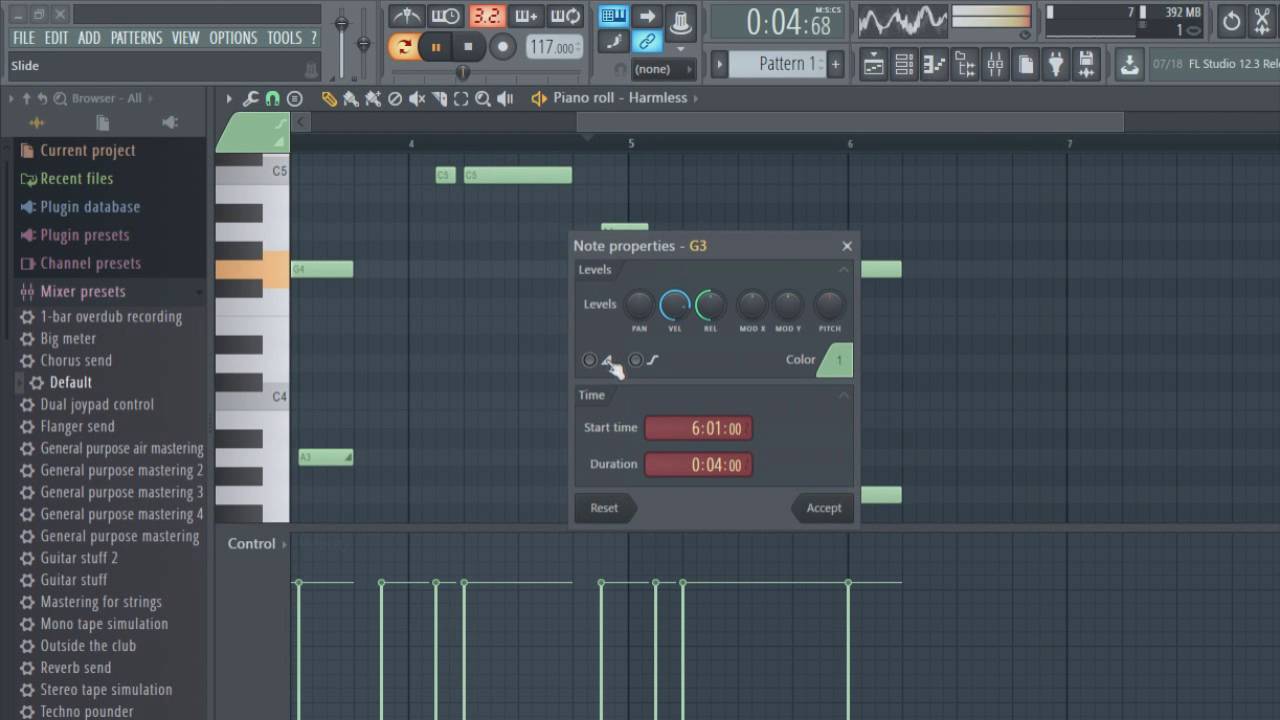Enable the Slide note radio option
The image size is (1280, 720).
pos(589,360)
